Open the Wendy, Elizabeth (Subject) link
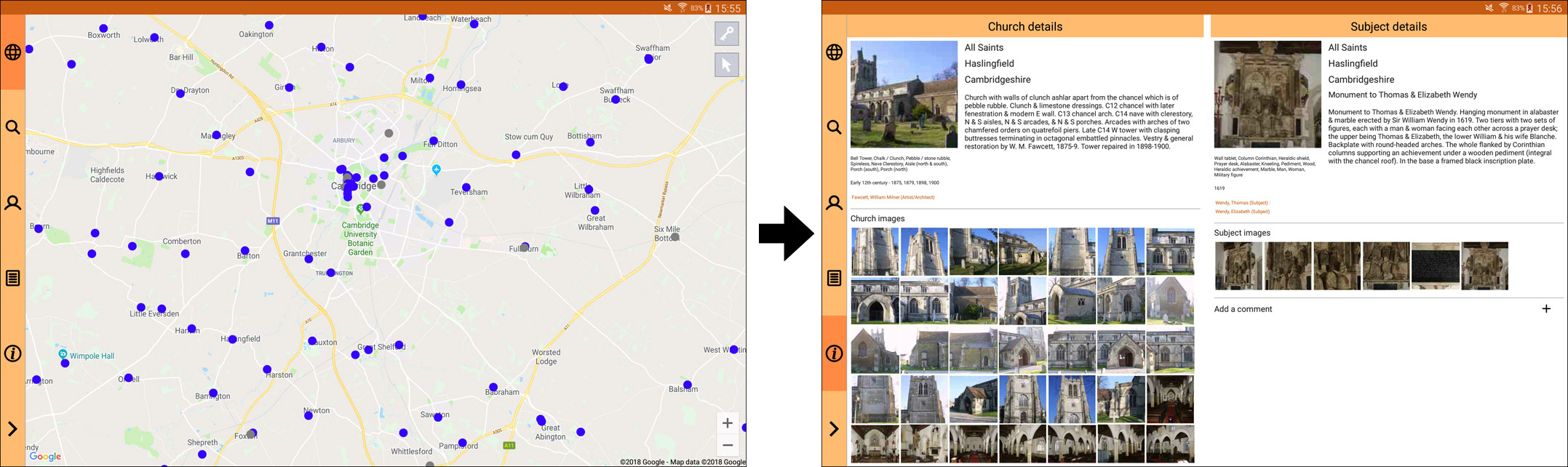This screenshot has width=1568, height=467. (1242, 212)
